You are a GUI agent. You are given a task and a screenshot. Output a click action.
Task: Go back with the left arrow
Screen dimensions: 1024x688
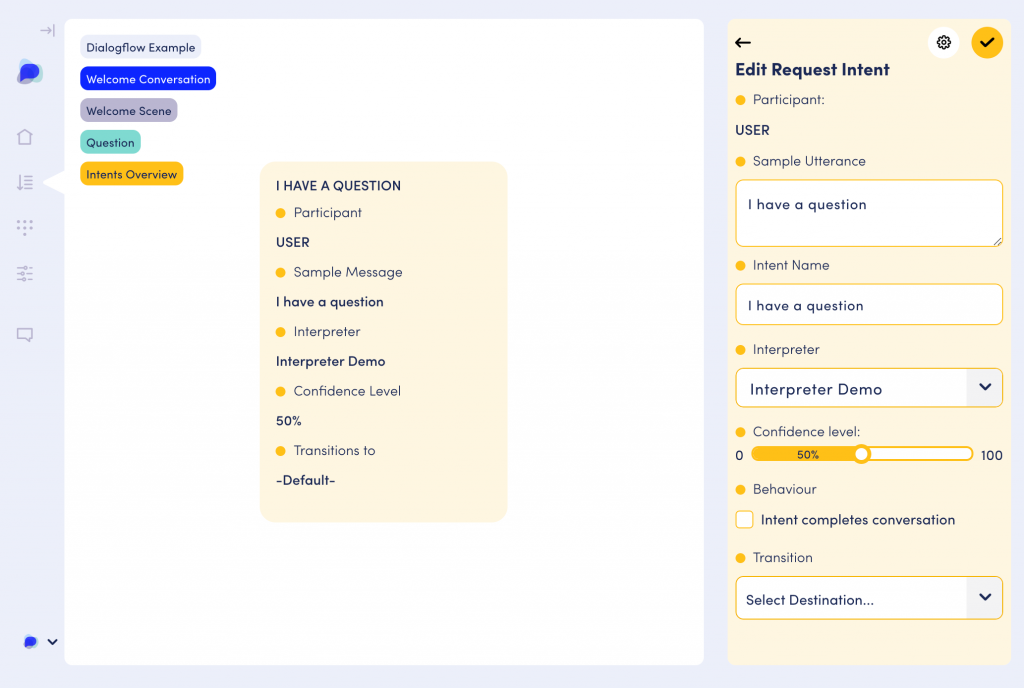(x=743, y=43)
